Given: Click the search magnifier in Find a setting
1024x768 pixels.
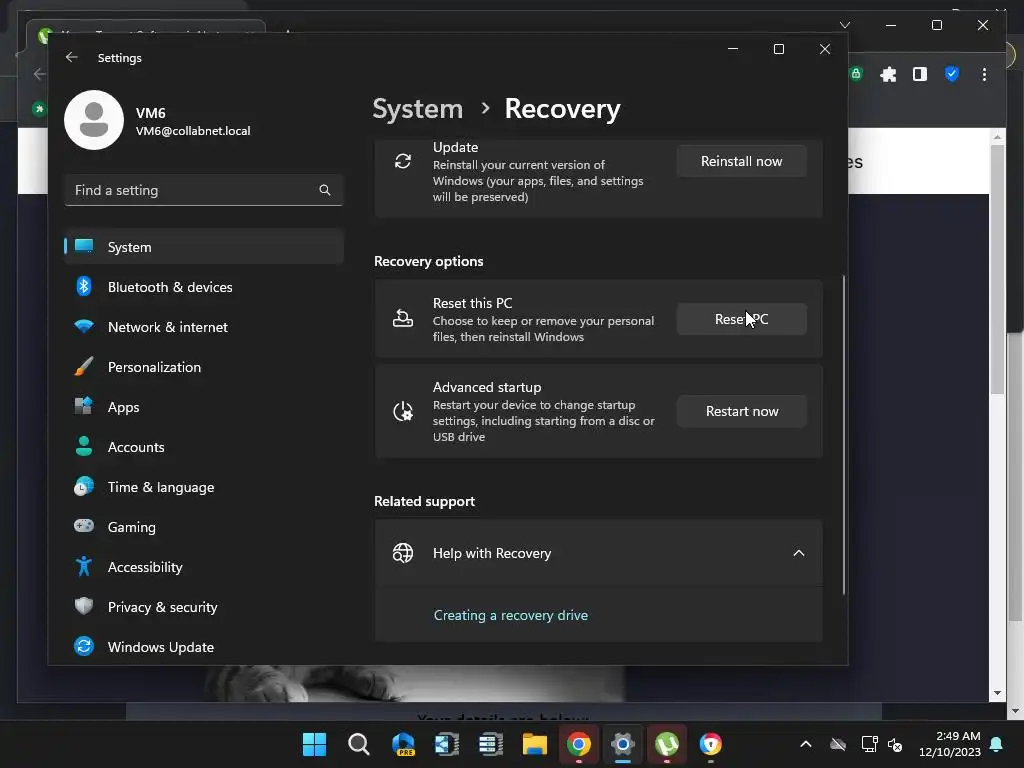Looking at the screenshot, I should [325, 190].
